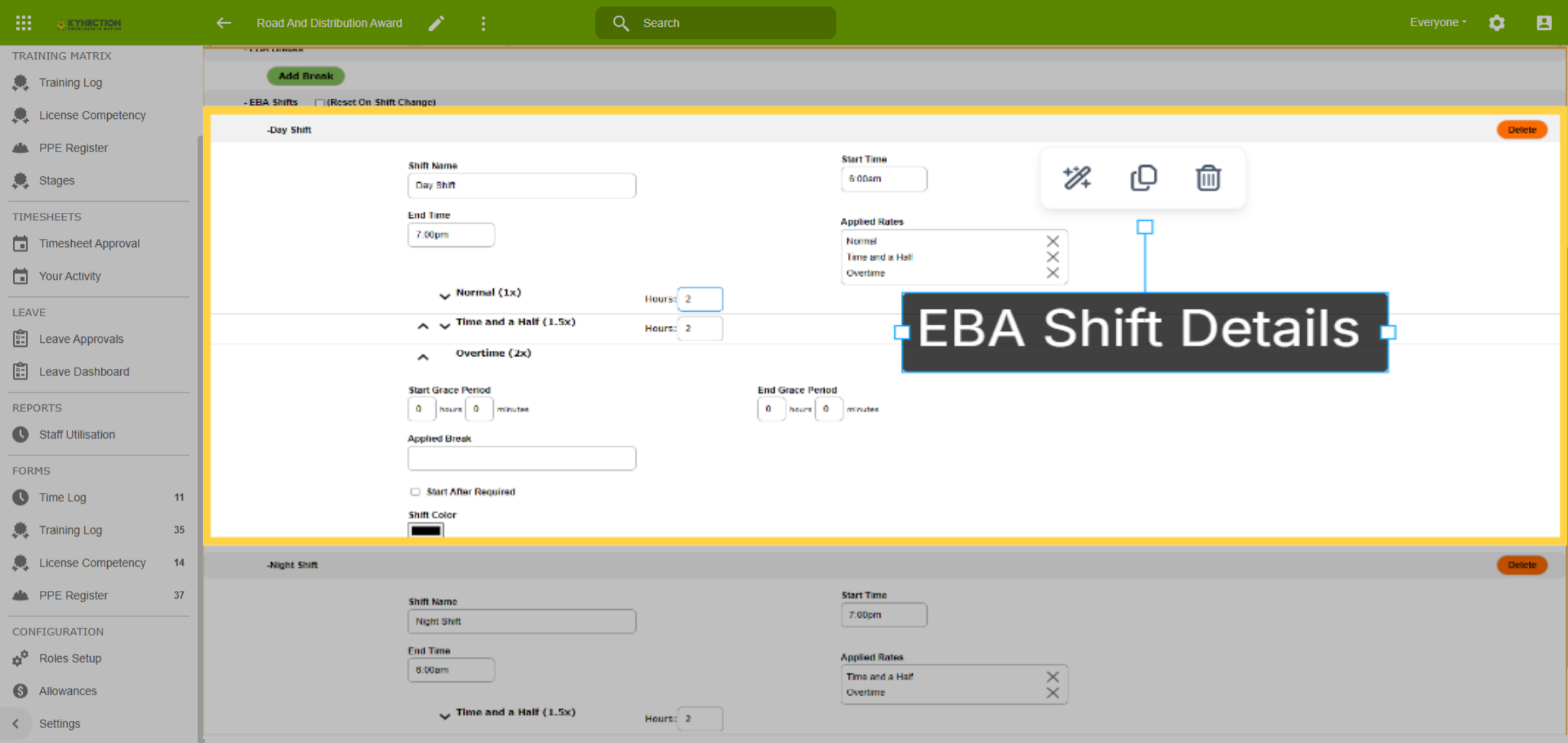Screen dimensions: 1568x743
Task: Open Timesheet Approval calendar icon
Action: coord(21,244)
